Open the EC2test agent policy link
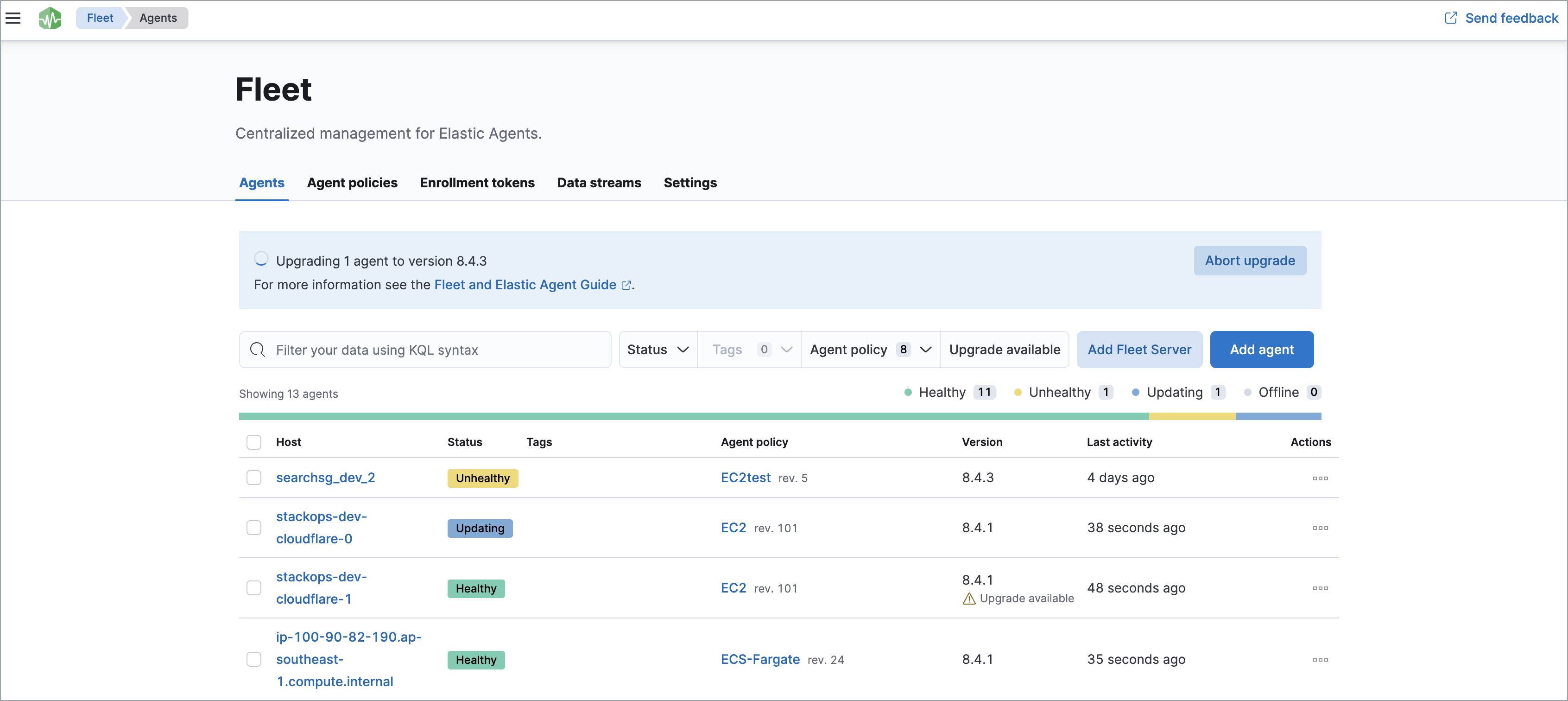1568x701 pixels. tap(746, 478)
